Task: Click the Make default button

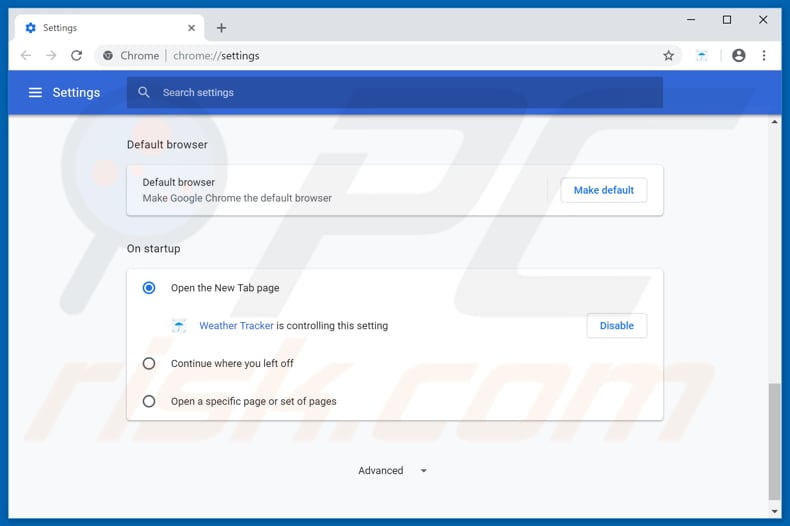Action: coord(604,190)
